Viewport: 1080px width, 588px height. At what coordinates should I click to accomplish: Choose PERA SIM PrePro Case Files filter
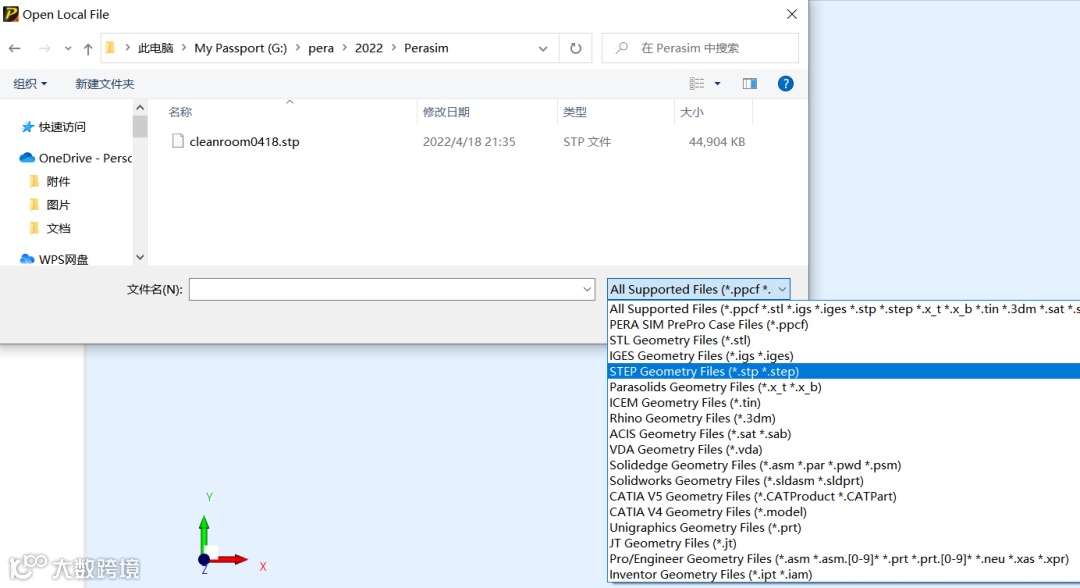click(844, 325)
